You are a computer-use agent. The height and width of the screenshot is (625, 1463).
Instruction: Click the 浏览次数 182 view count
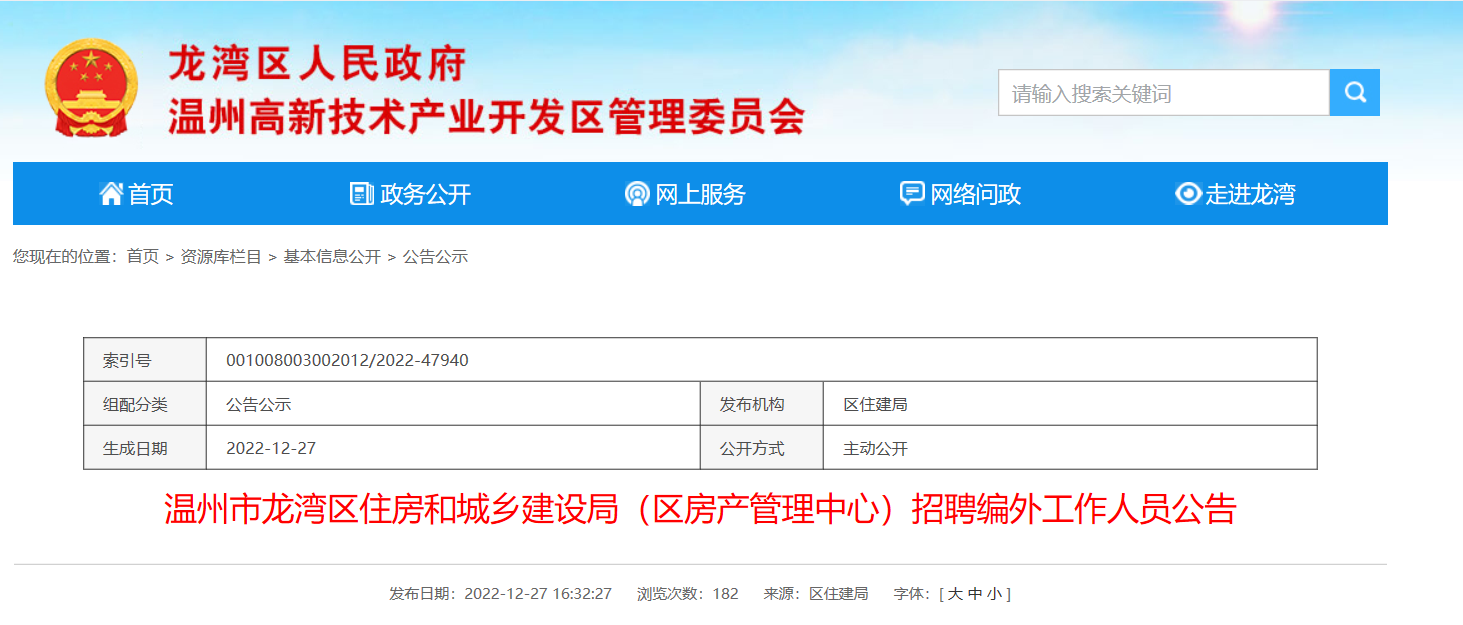(688, 594)
